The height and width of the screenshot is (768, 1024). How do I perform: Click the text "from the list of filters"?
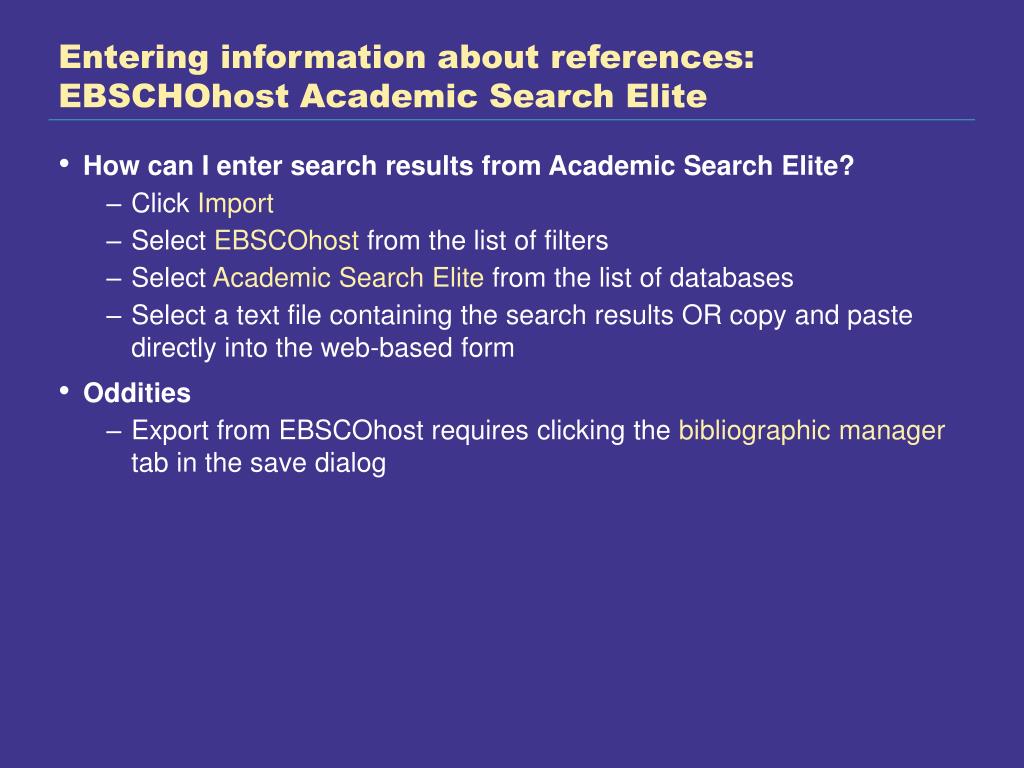487,240
